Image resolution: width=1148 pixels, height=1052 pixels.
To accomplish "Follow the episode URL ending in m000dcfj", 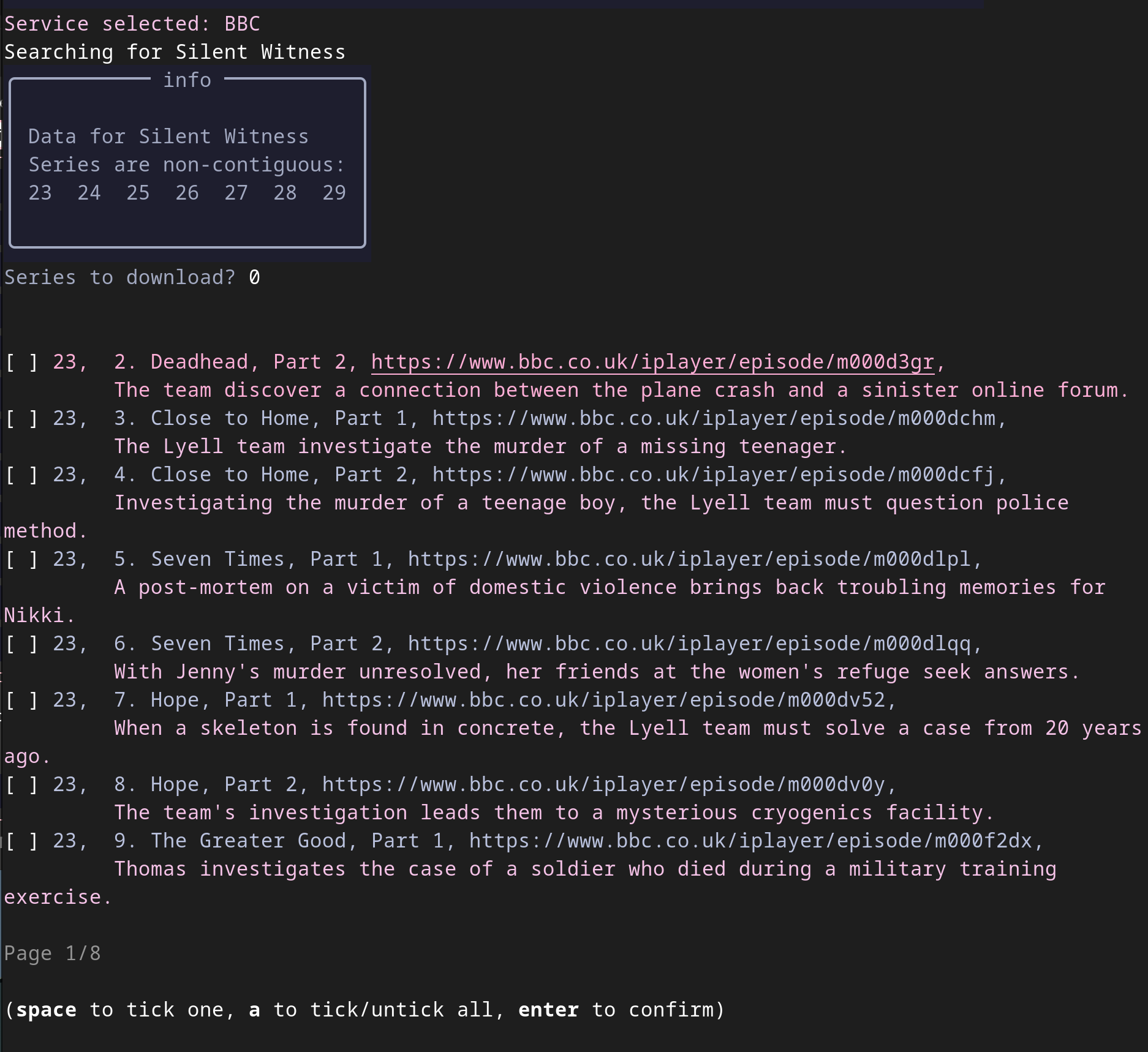I will 714,475.
